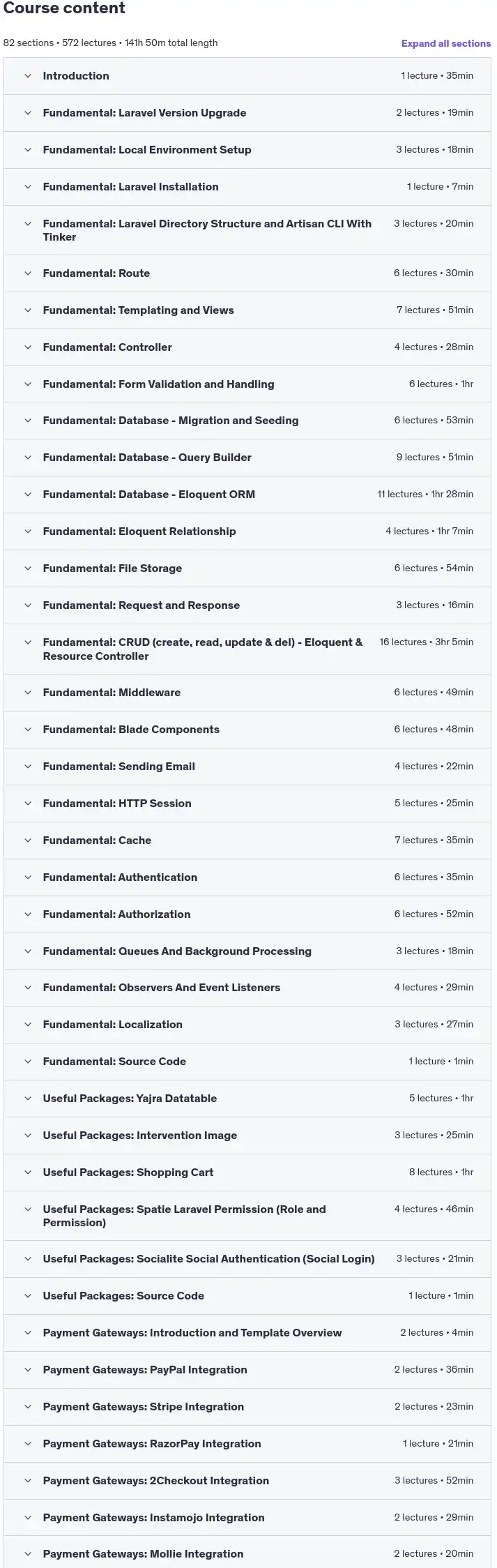Open Fundamental: Blade Components section
497x1568 pixels.
[x=247, y=730]
